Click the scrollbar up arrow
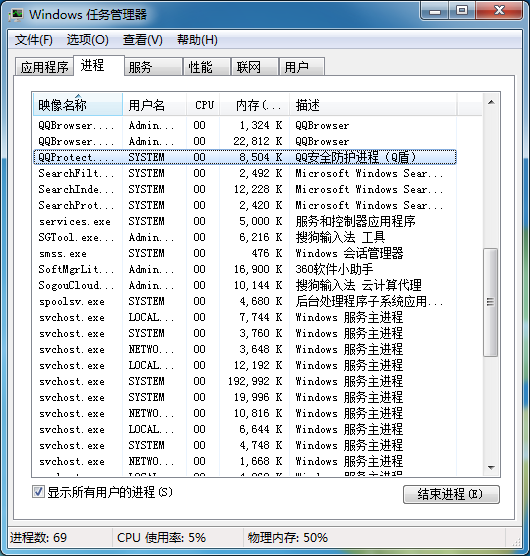This screenshot has width=530, height=556. (x=491, y=102)
